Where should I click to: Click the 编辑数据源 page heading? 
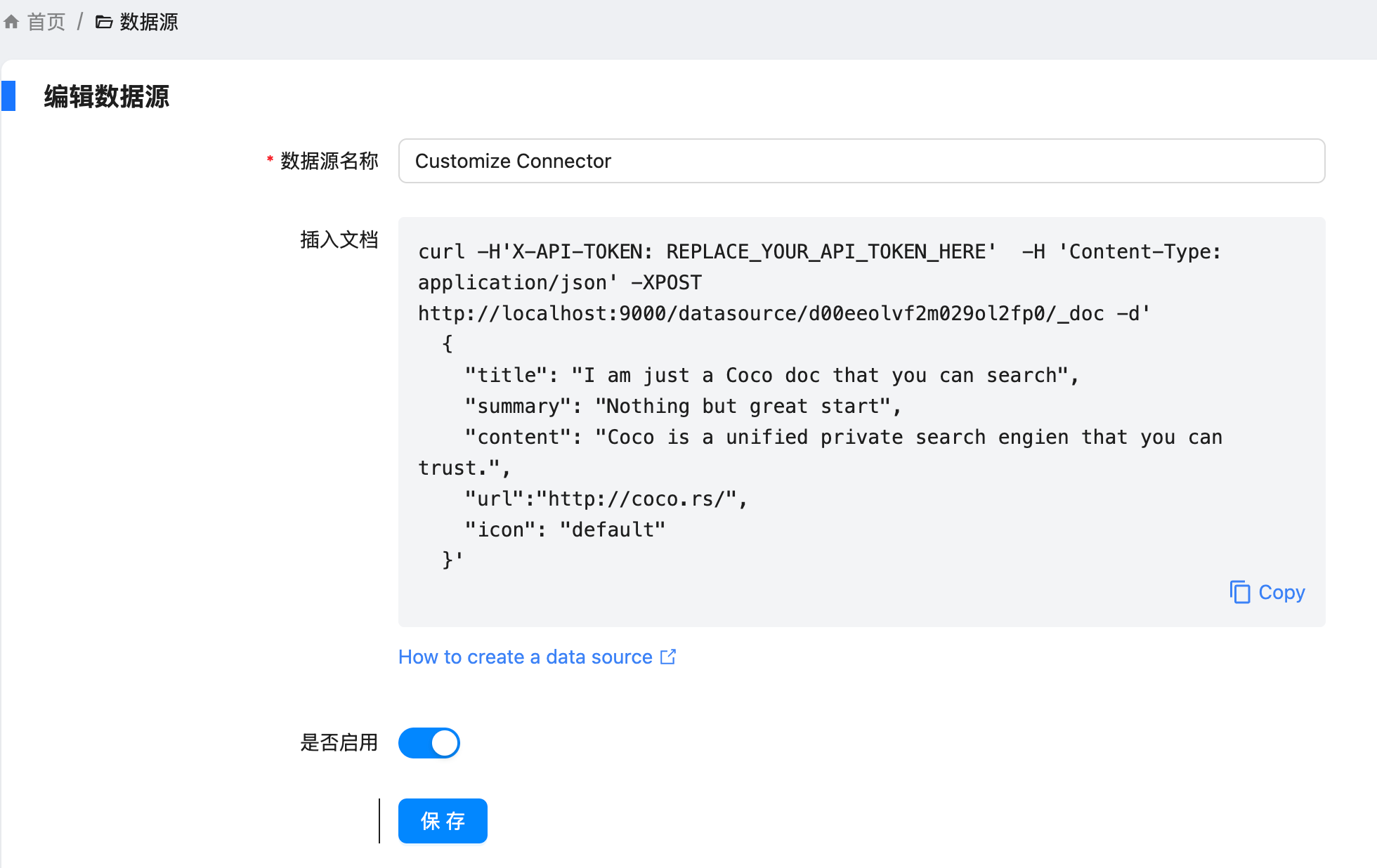pos(106,96)
